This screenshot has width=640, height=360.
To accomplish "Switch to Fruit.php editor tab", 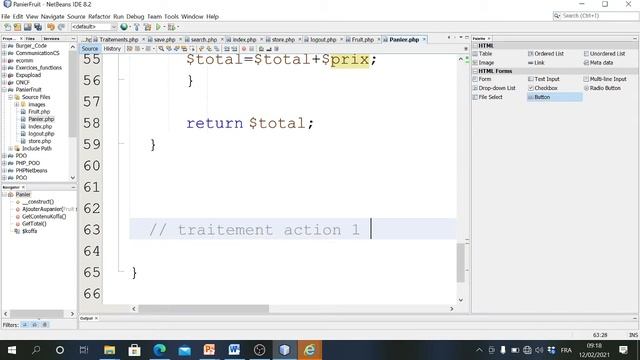I will (362, 40).
